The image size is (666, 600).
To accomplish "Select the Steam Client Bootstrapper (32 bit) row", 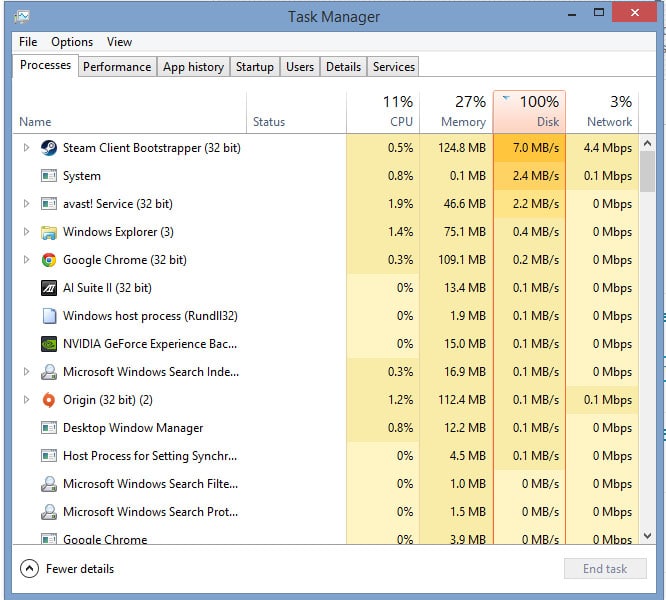I will (326, 148).
